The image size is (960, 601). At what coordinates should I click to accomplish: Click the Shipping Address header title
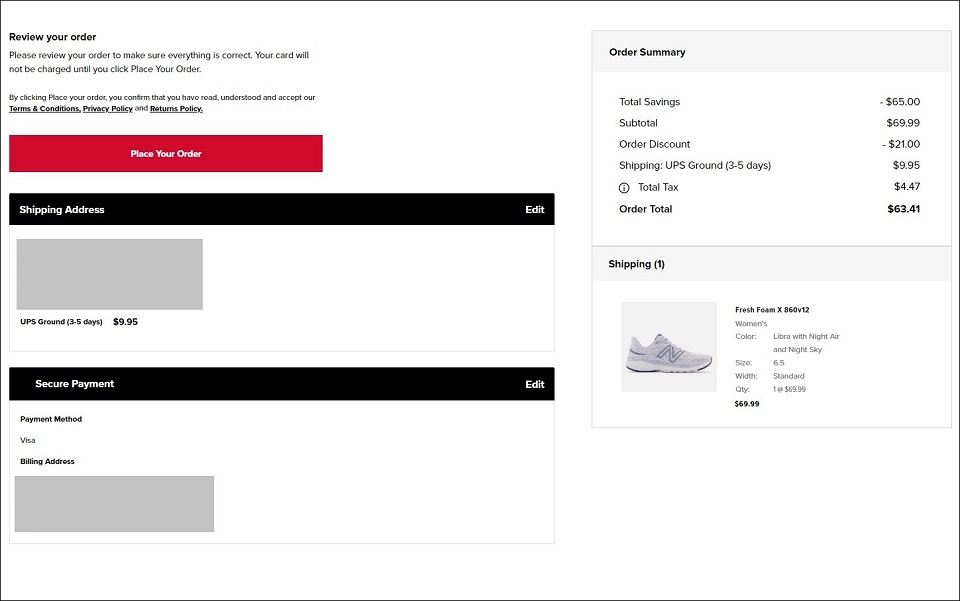point(62,209)
